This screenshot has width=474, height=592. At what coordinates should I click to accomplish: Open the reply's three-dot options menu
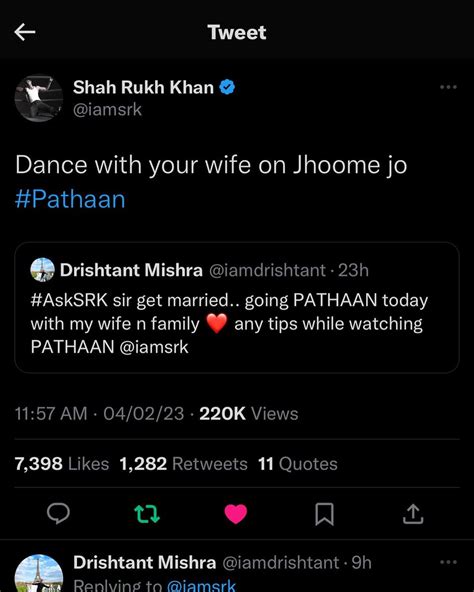(x=448, y=562)
